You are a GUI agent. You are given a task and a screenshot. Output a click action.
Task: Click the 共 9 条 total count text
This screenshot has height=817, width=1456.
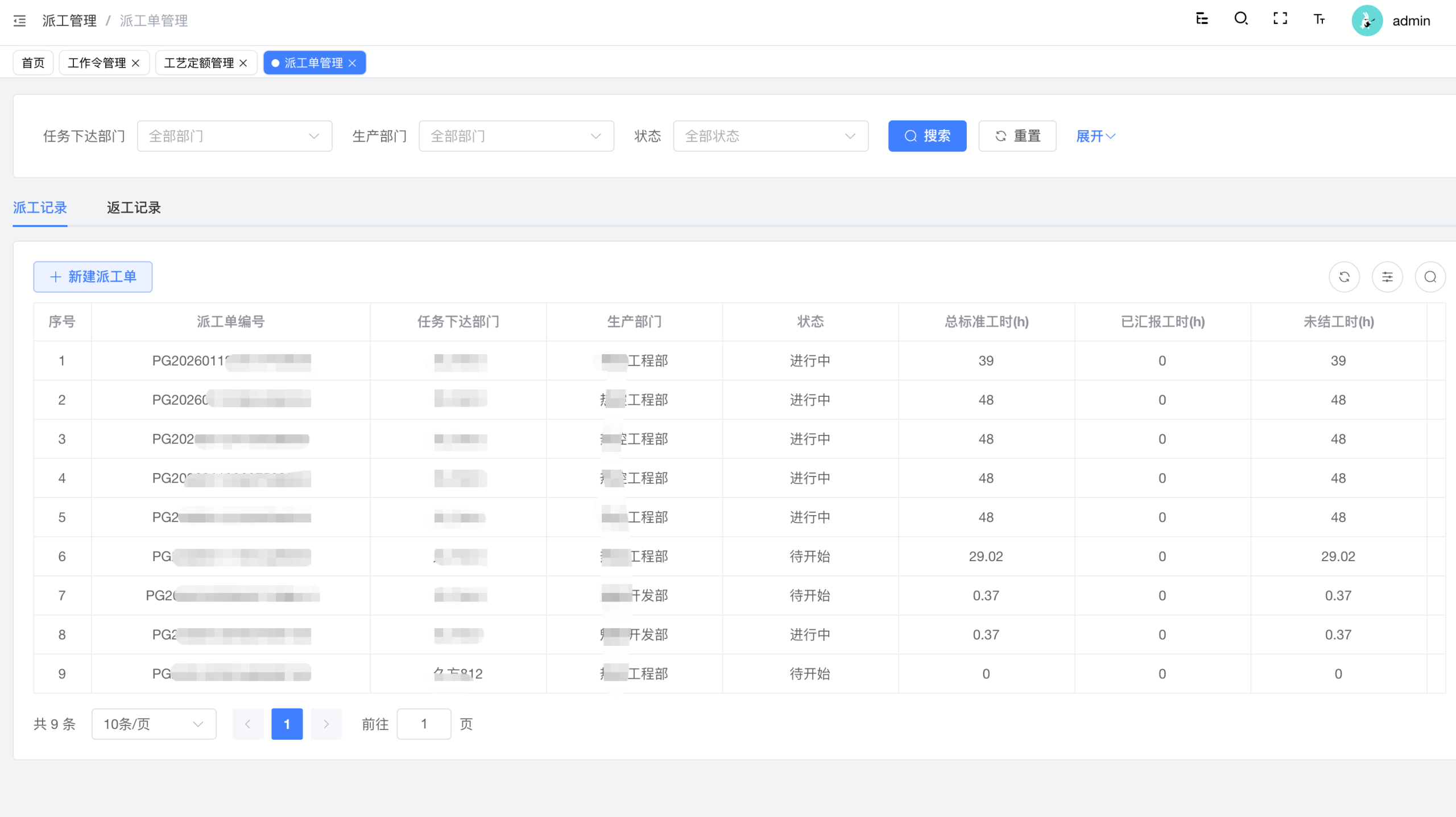coord(55,724)
